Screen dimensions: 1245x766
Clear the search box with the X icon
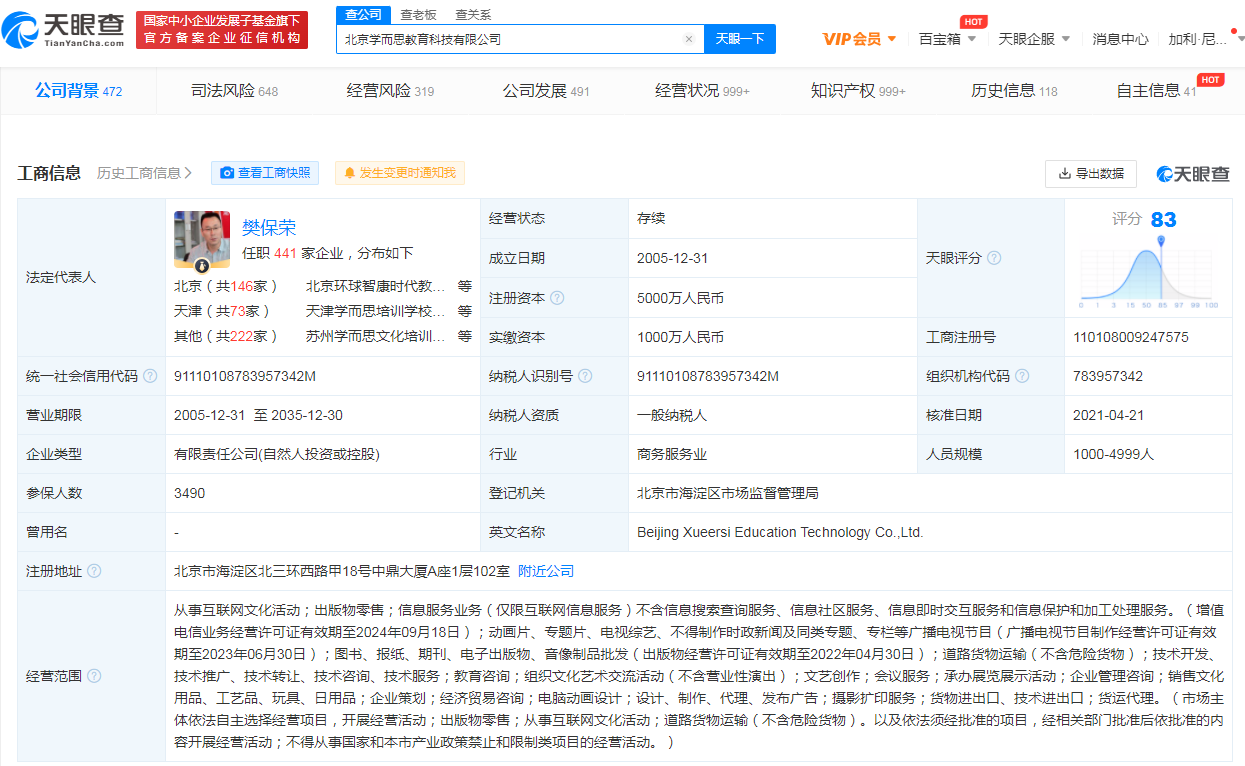click(x=689, y=39)
